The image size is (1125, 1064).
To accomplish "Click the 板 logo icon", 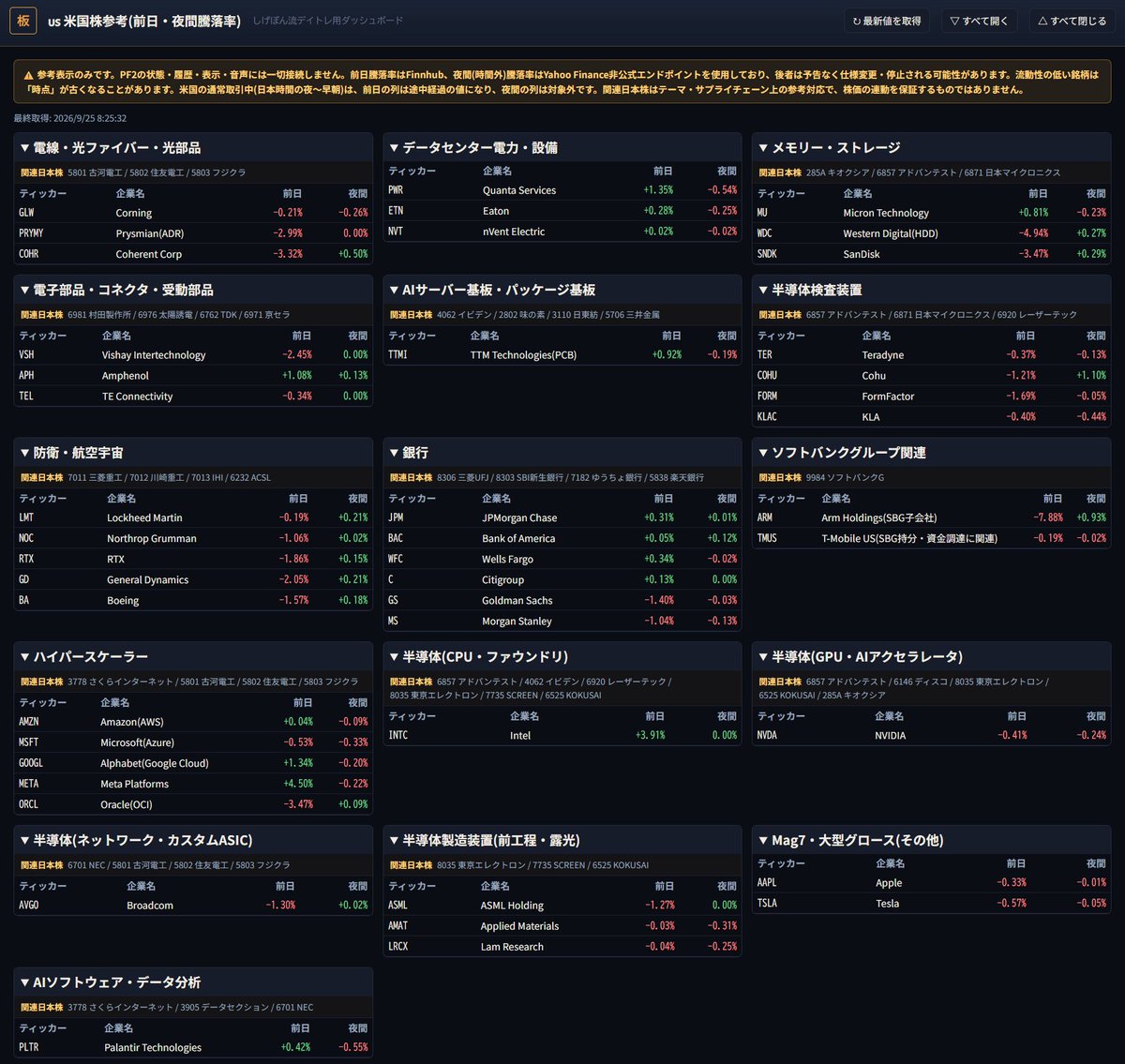I will click(x=23, y=21).
